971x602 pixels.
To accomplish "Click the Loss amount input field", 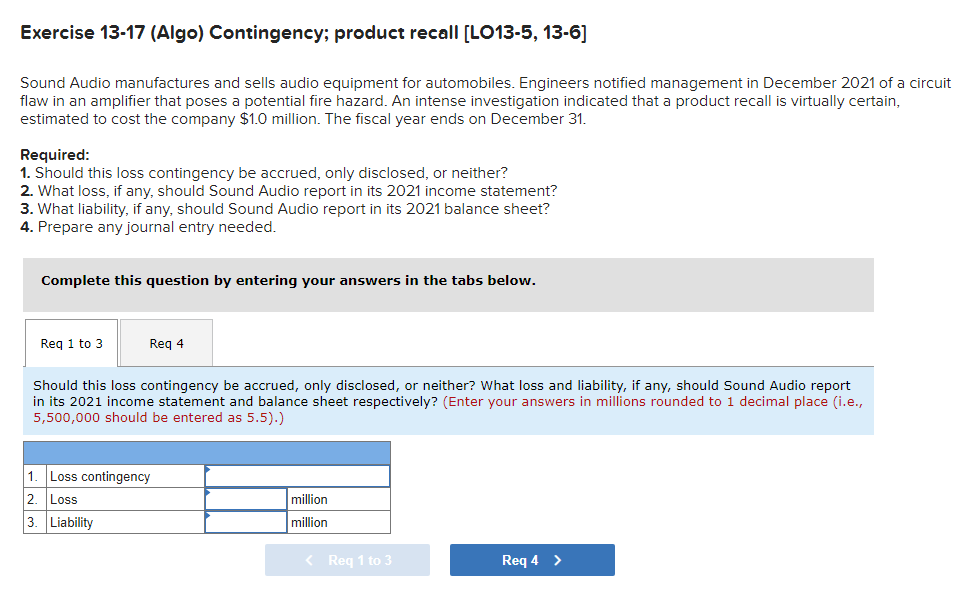I will (x=246, y=498).
